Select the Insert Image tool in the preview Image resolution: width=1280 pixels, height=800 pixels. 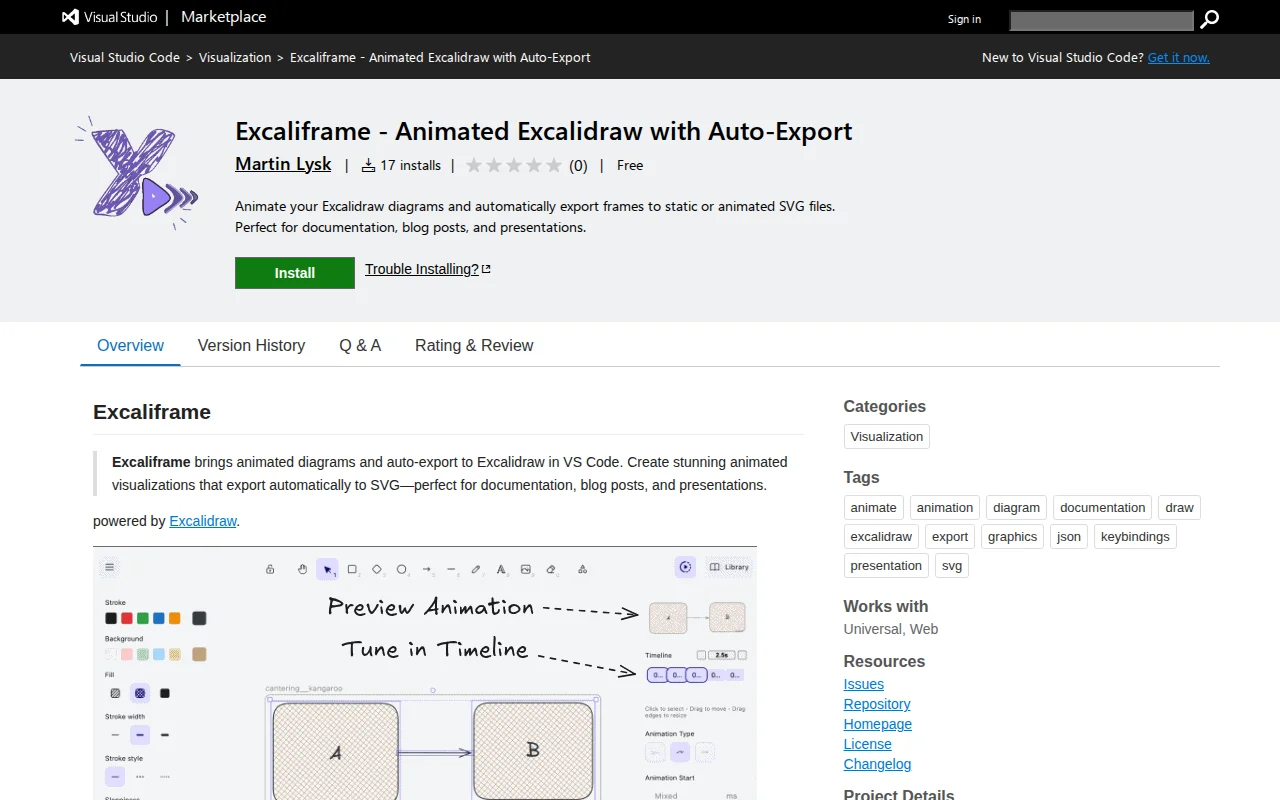(x=526, y=569)
